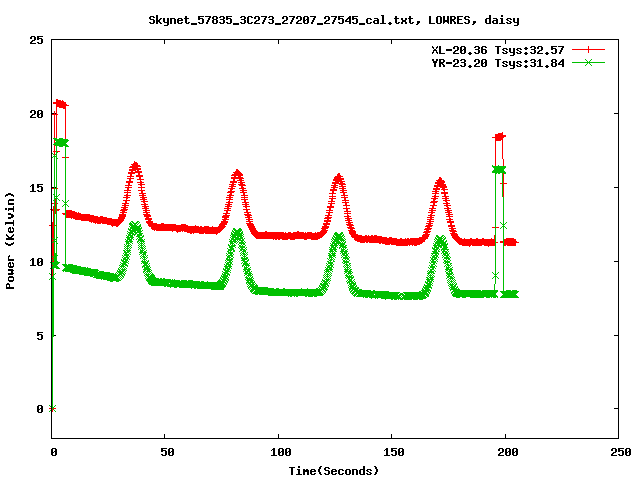This screenshot has height=480, width=640.
Task: Click the fourth green peak near 171 seconds
Action: point(440,239)
